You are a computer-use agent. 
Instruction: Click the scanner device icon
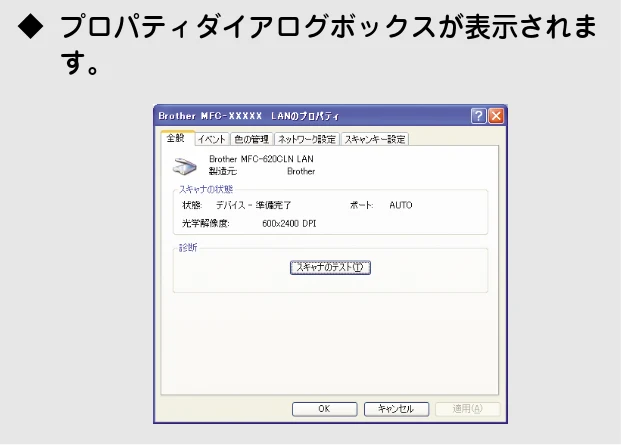[185, 166]
